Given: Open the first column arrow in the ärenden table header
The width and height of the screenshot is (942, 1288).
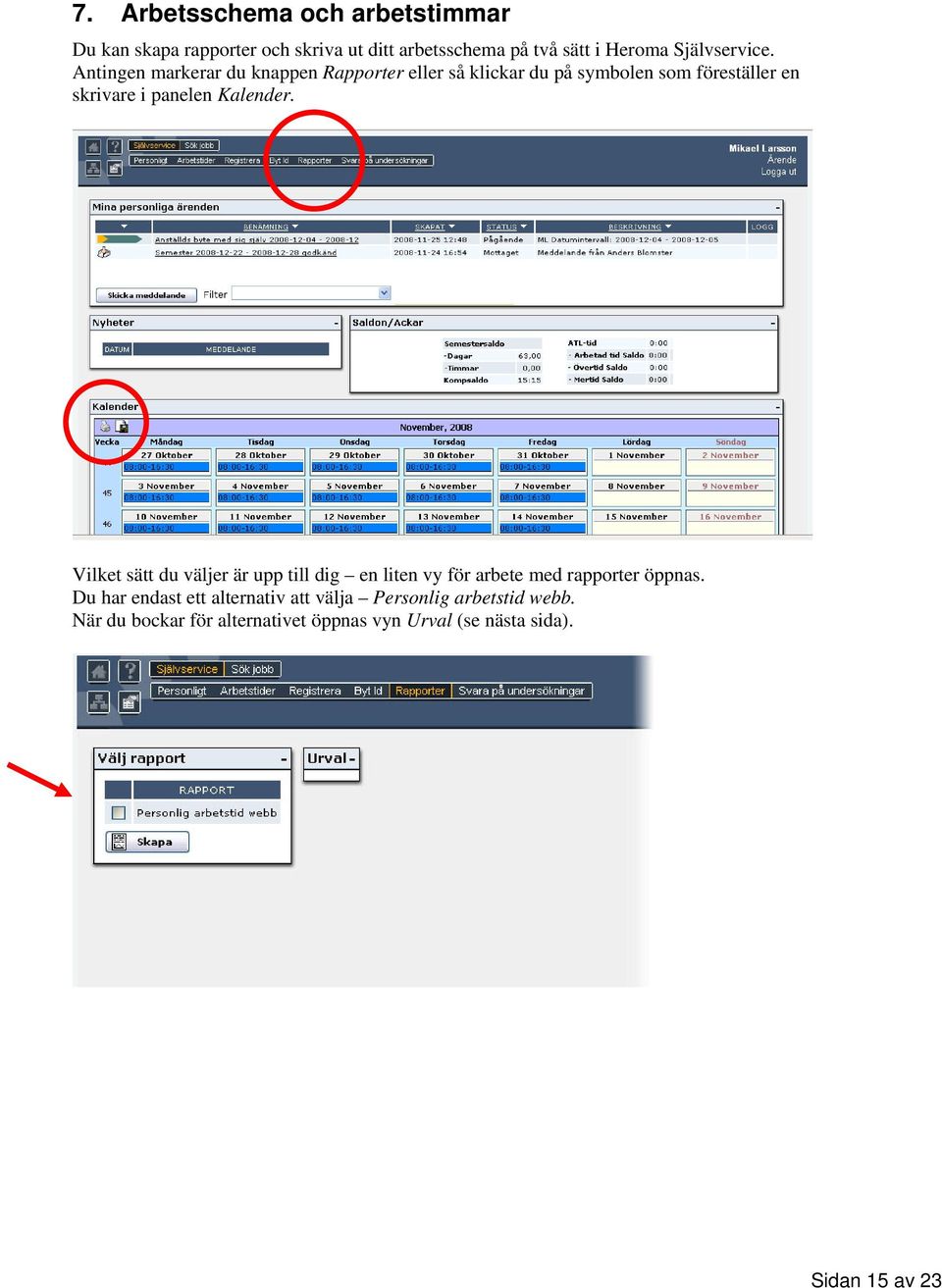Looking at the screenshot, I should click(124, 227).
